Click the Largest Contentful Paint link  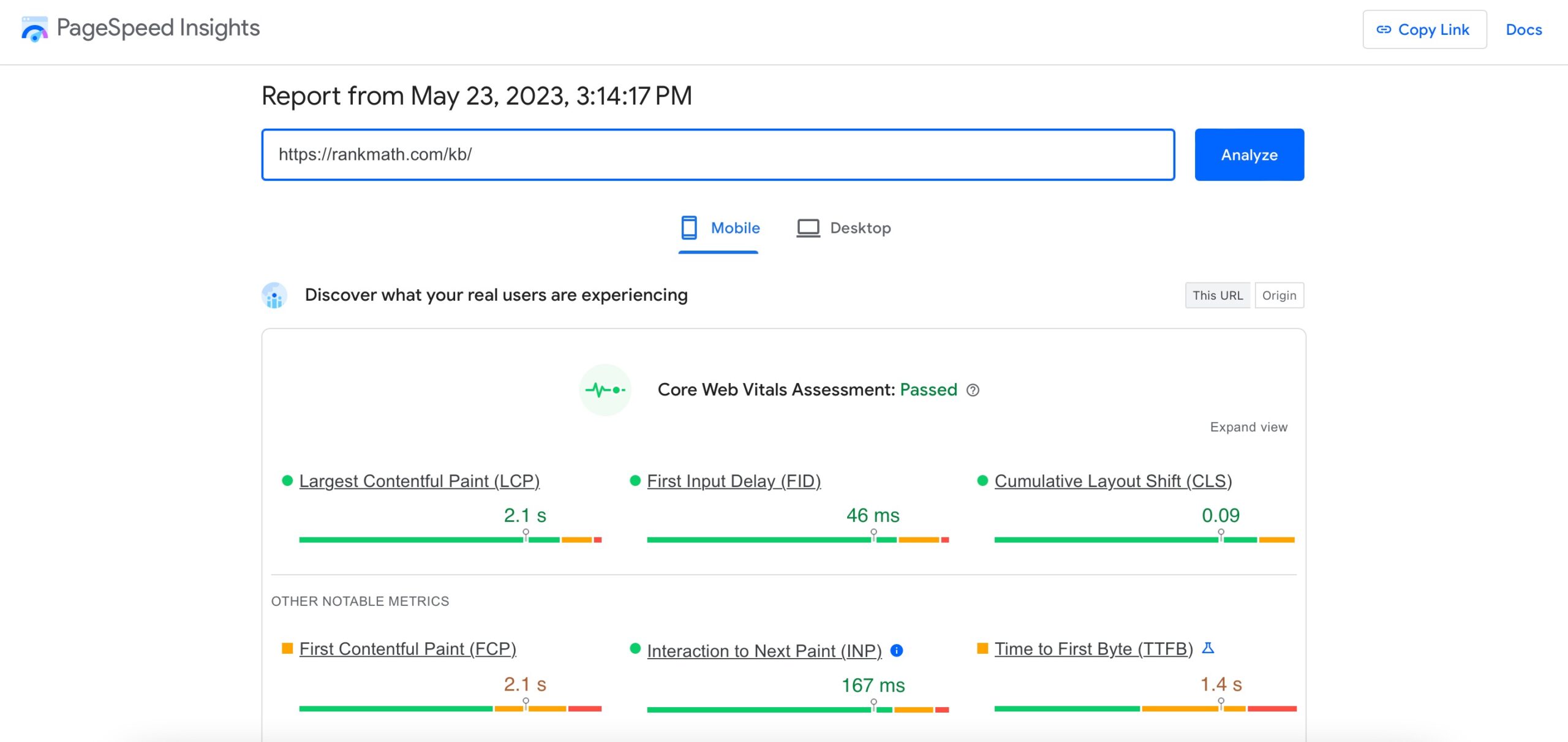pyautogui.click(x=420, y=480)
